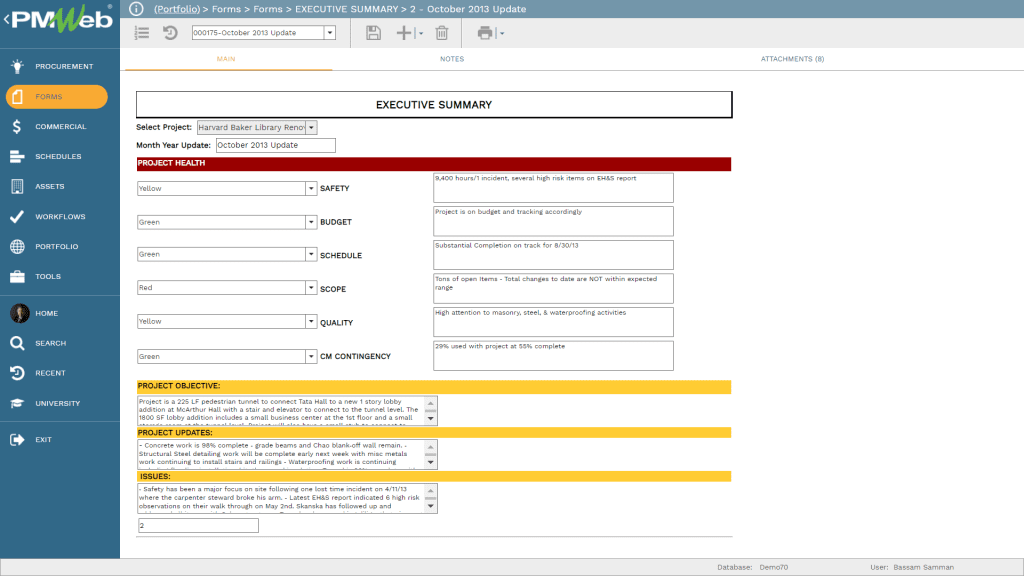Click the plus icon to add record
1024x576 pixels.
(404, 33)
